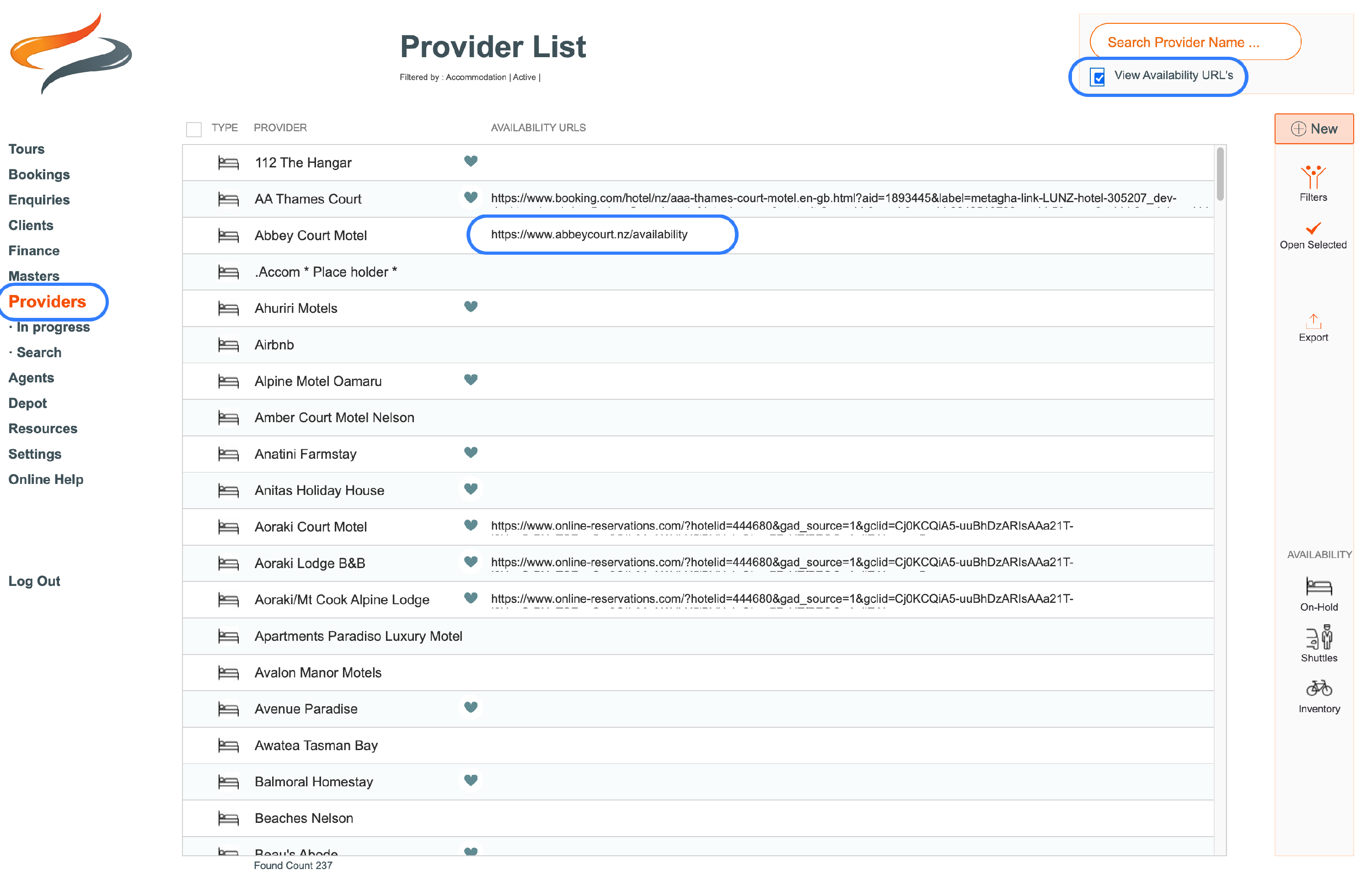Click bed type icon for Airbnb
1372x875 pixels.
click(x=229, y=345)
